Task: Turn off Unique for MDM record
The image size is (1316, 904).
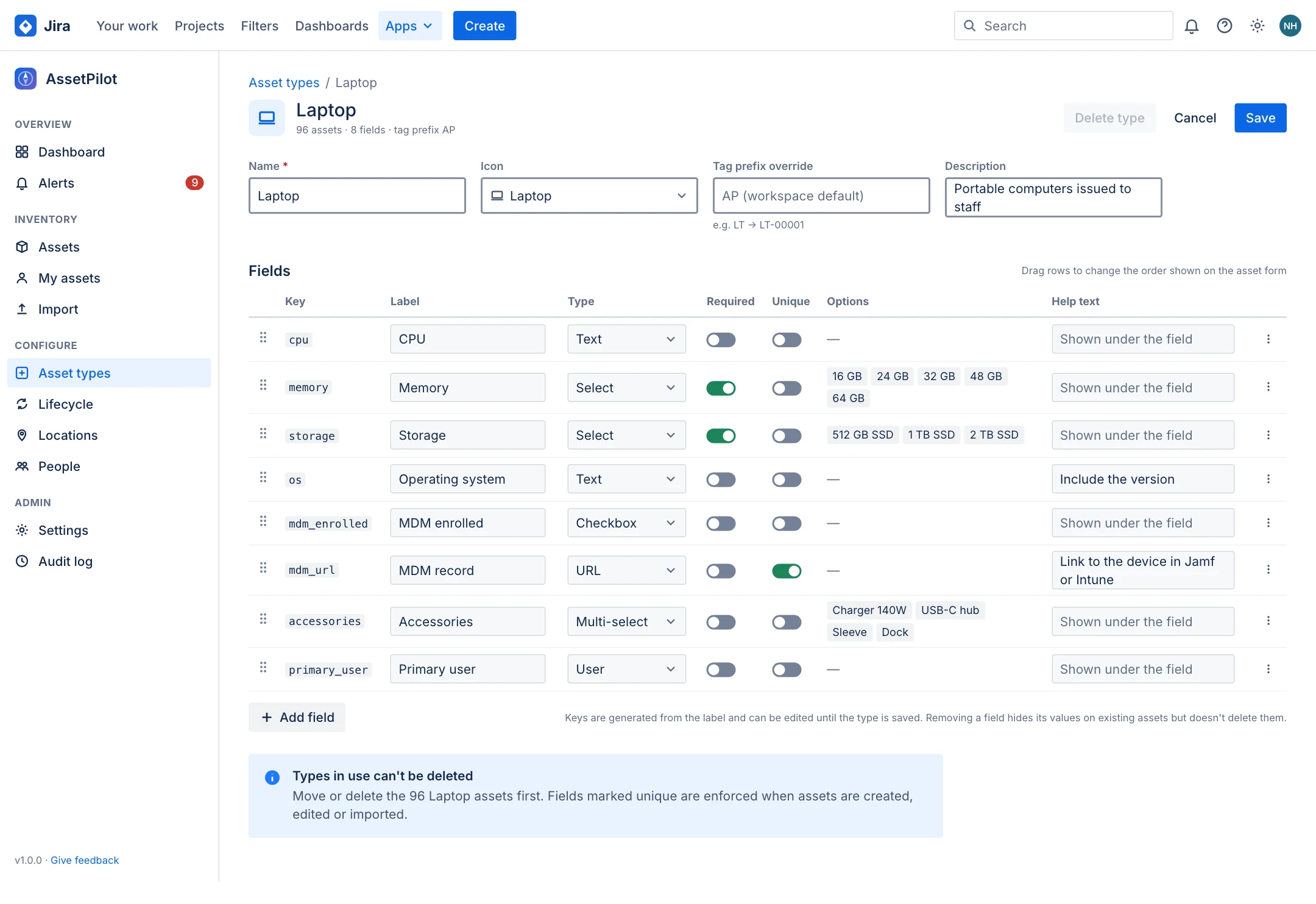Action: pyautogui.click(x=787, y=571)
